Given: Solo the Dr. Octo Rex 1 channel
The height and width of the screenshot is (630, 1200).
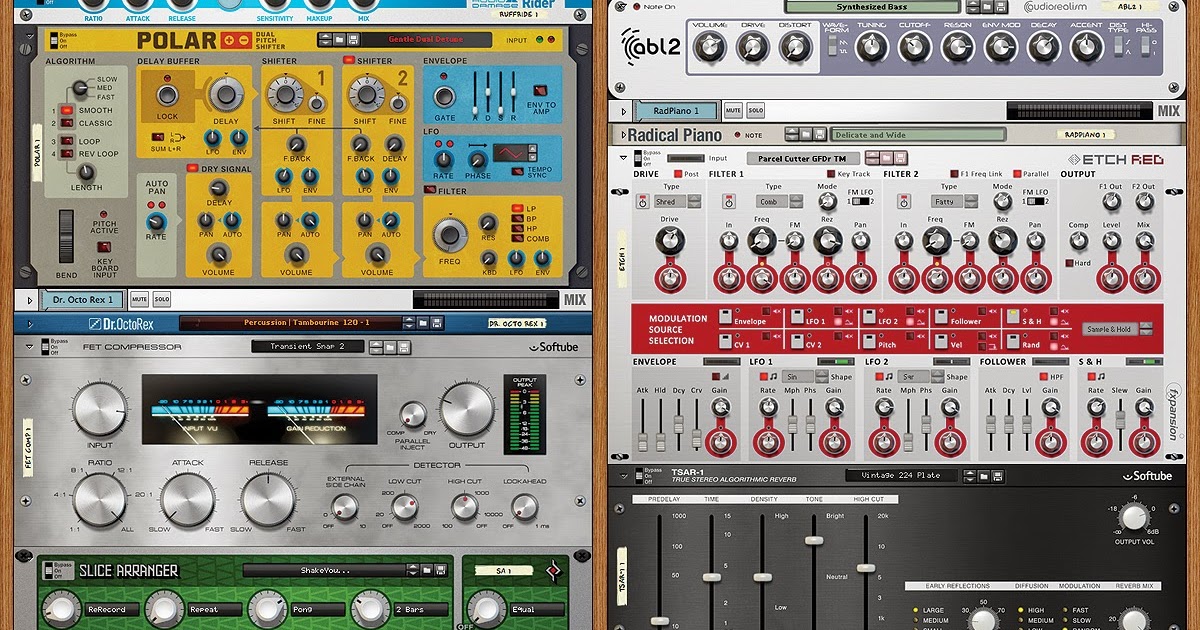Looking at the screenshot, I should 162,299.
